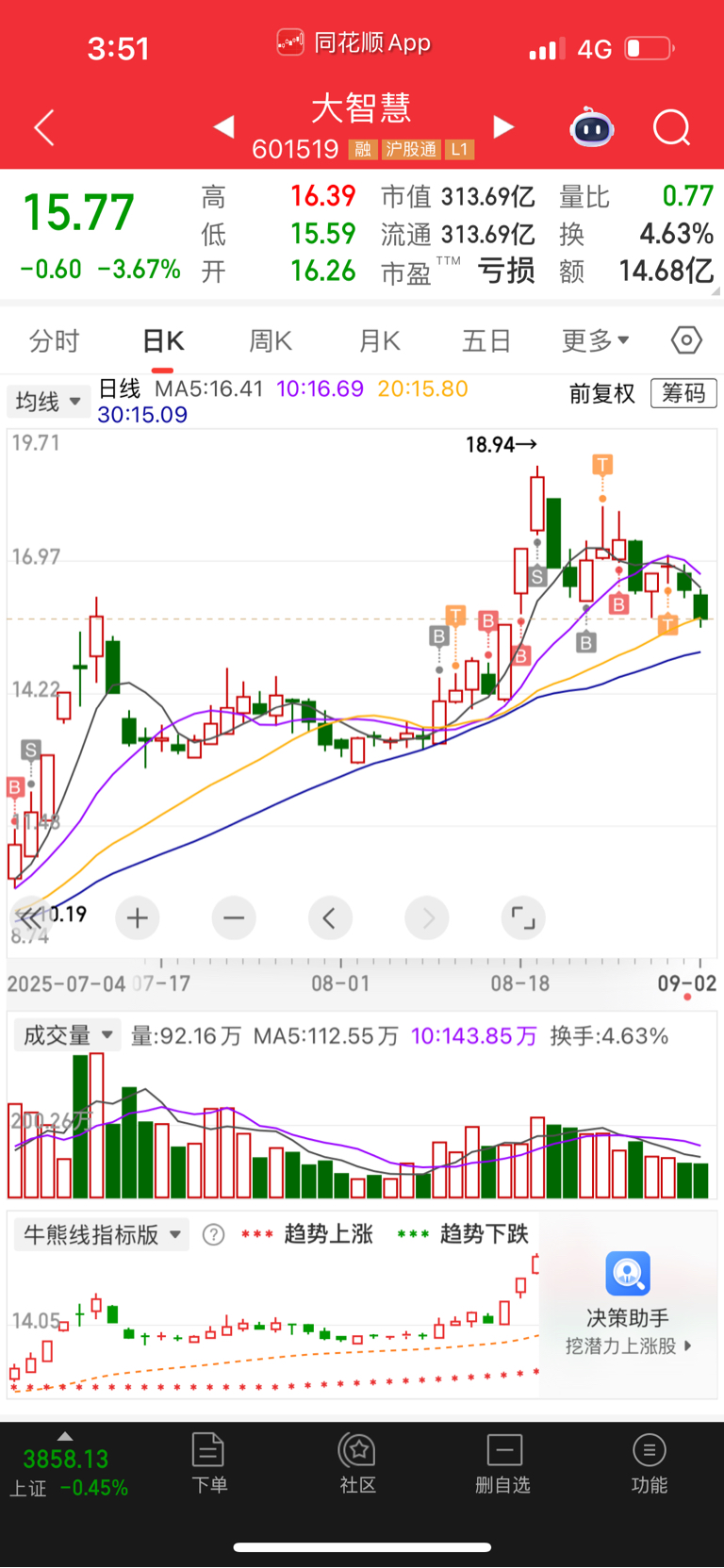Jump to earliest data with double chevron
This screenshot has height=1568, width=724.
[29, 917]
